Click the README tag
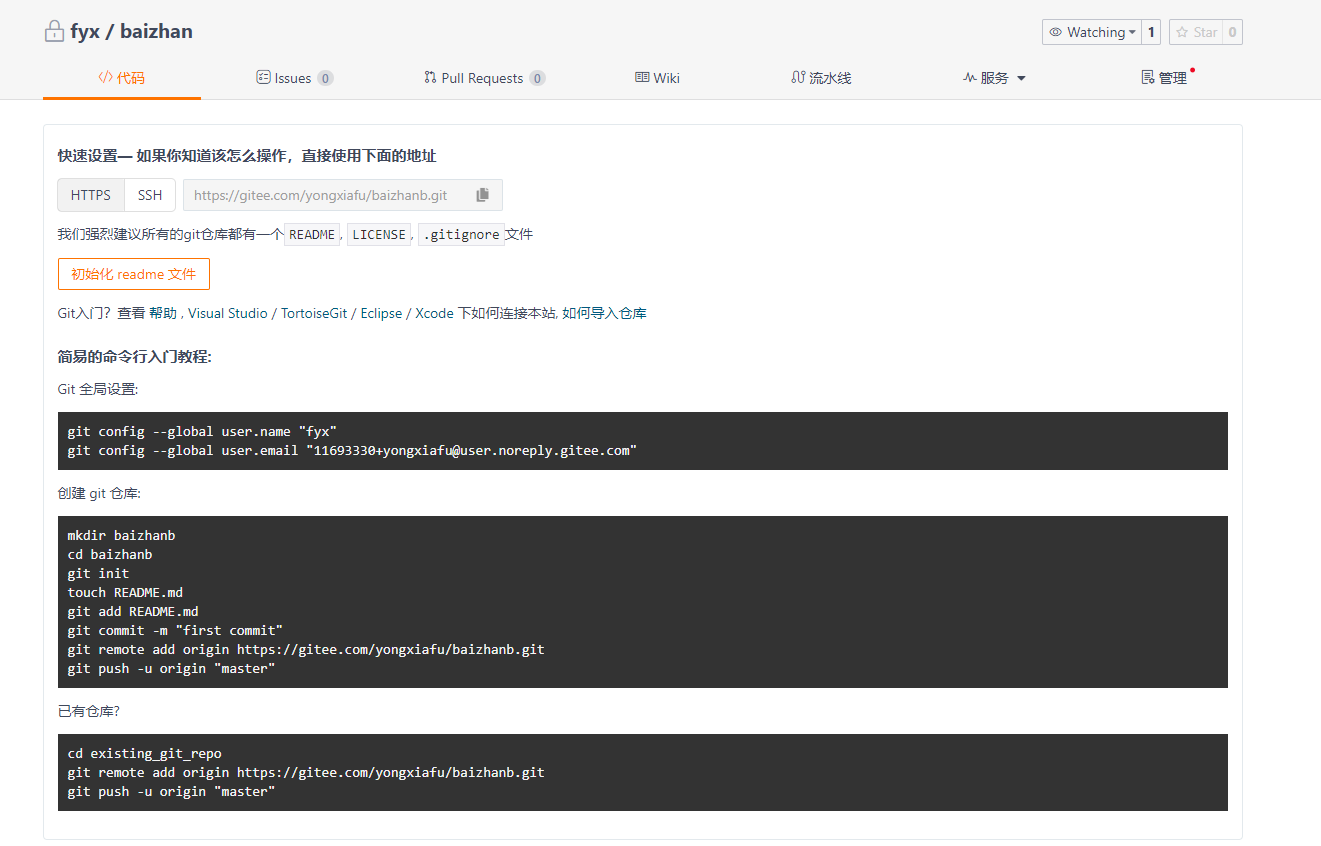The height and width of the screenshot is (846, 1321). tap(312, 234)
